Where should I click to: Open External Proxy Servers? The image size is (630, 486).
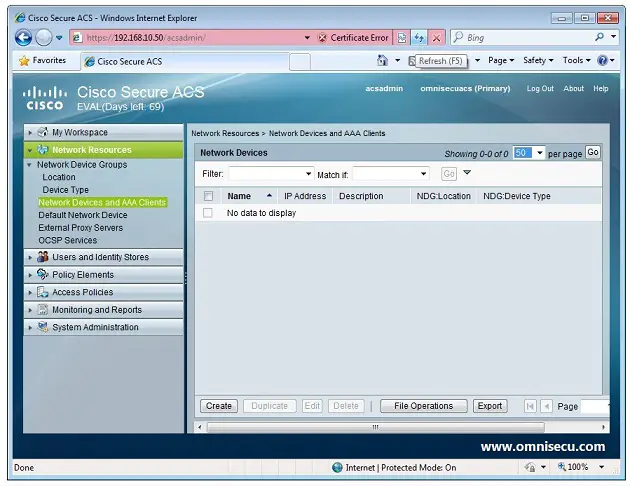pyautogui.click(x=80, y=228)
